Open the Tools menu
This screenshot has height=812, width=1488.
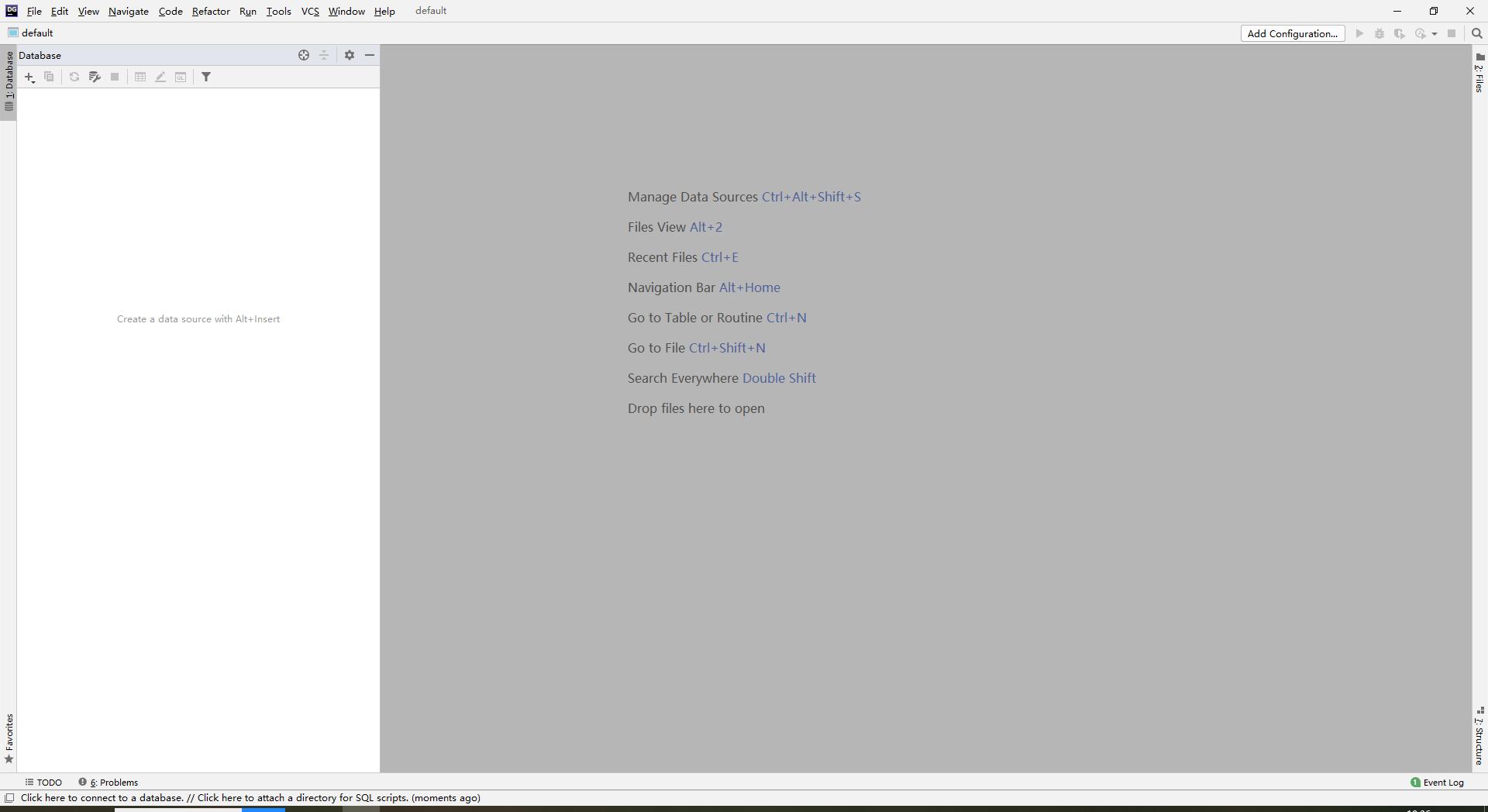point(278,11)
